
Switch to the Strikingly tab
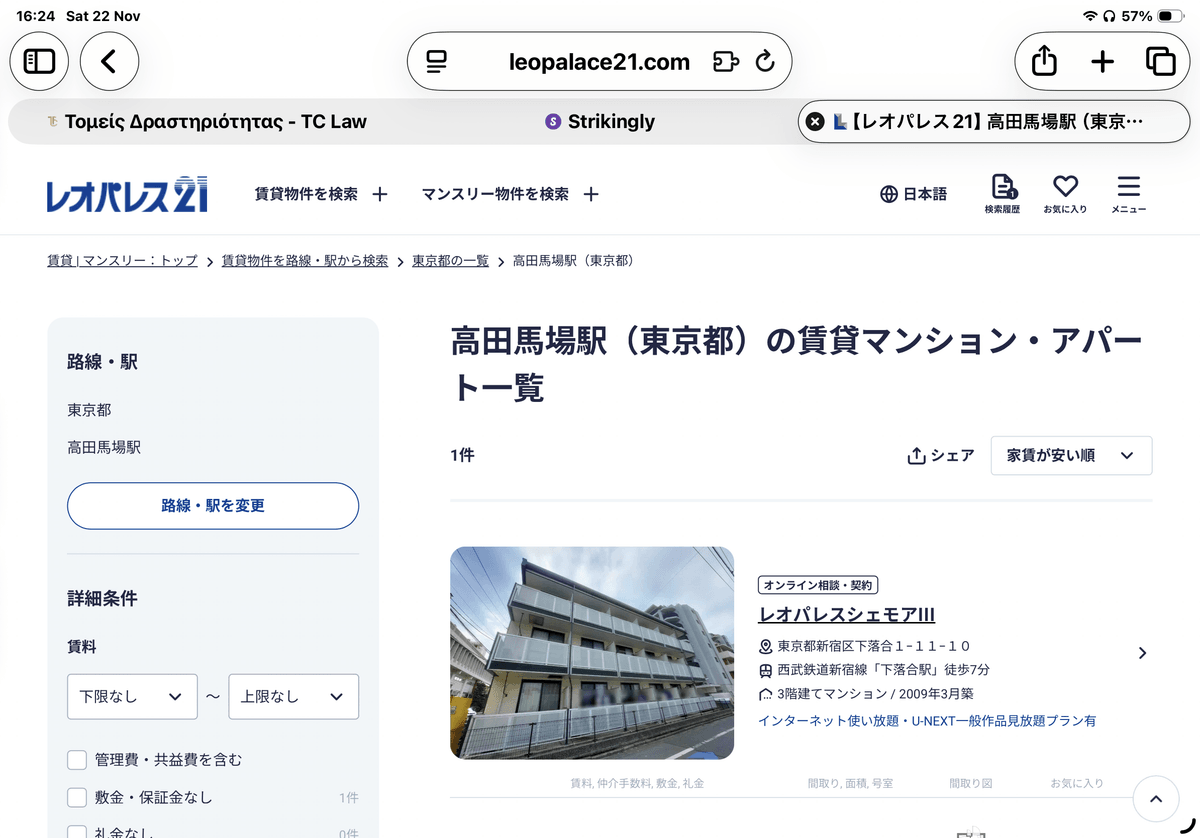pos(600,121)
